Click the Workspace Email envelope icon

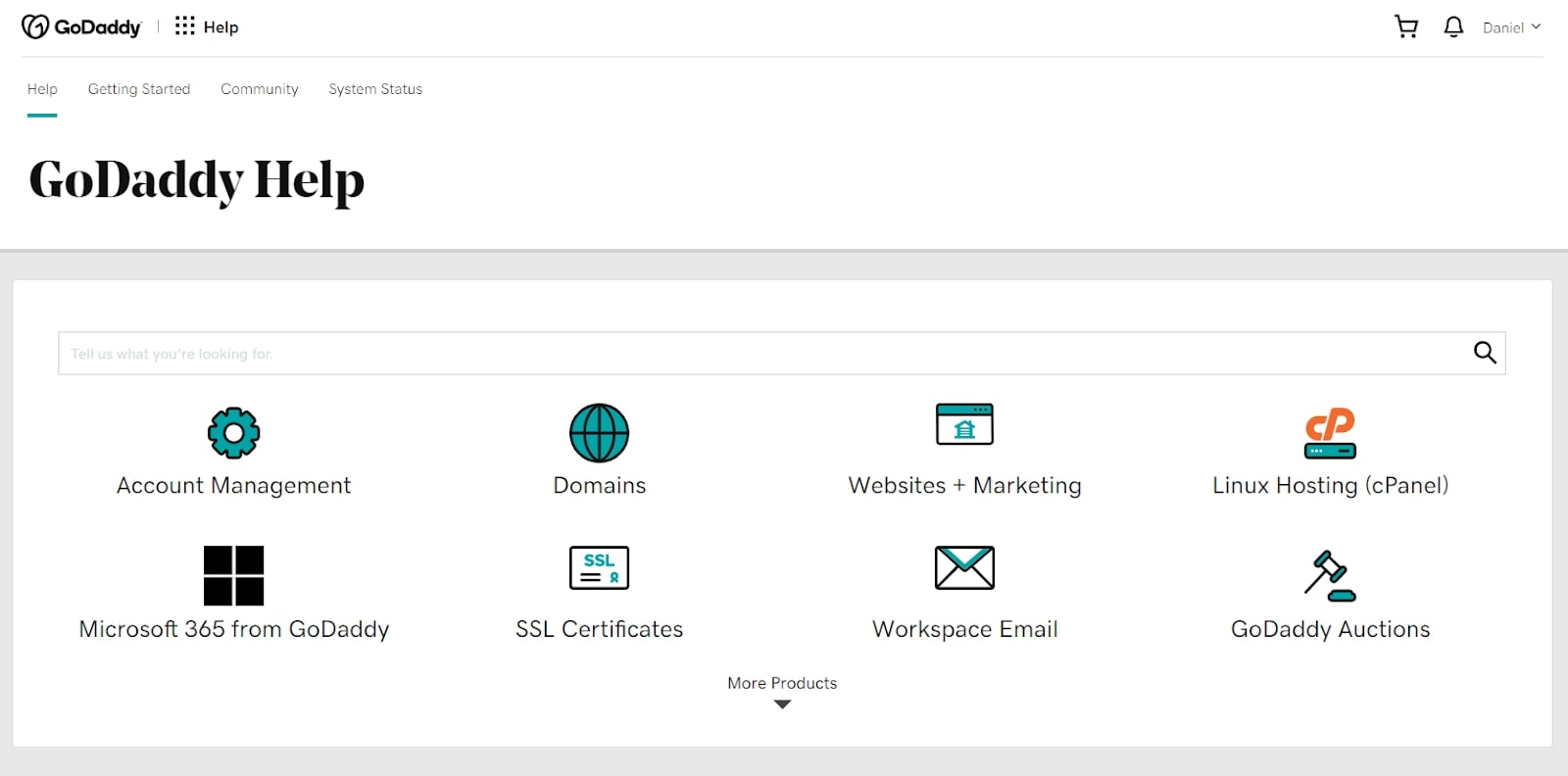pyautogui.click(x=964, y=568)
